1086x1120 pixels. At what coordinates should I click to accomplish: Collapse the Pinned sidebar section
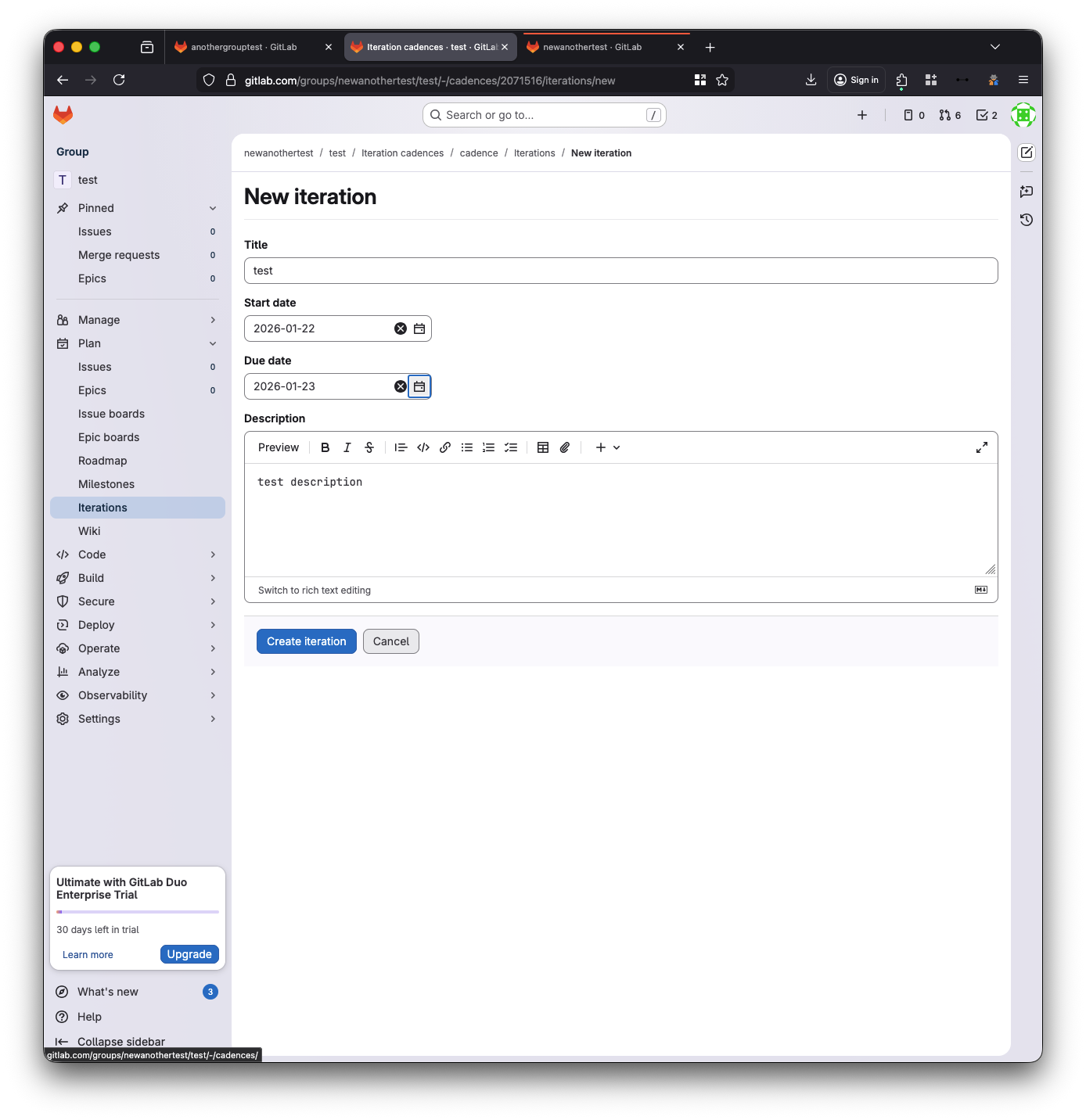[x=213, y=208]
